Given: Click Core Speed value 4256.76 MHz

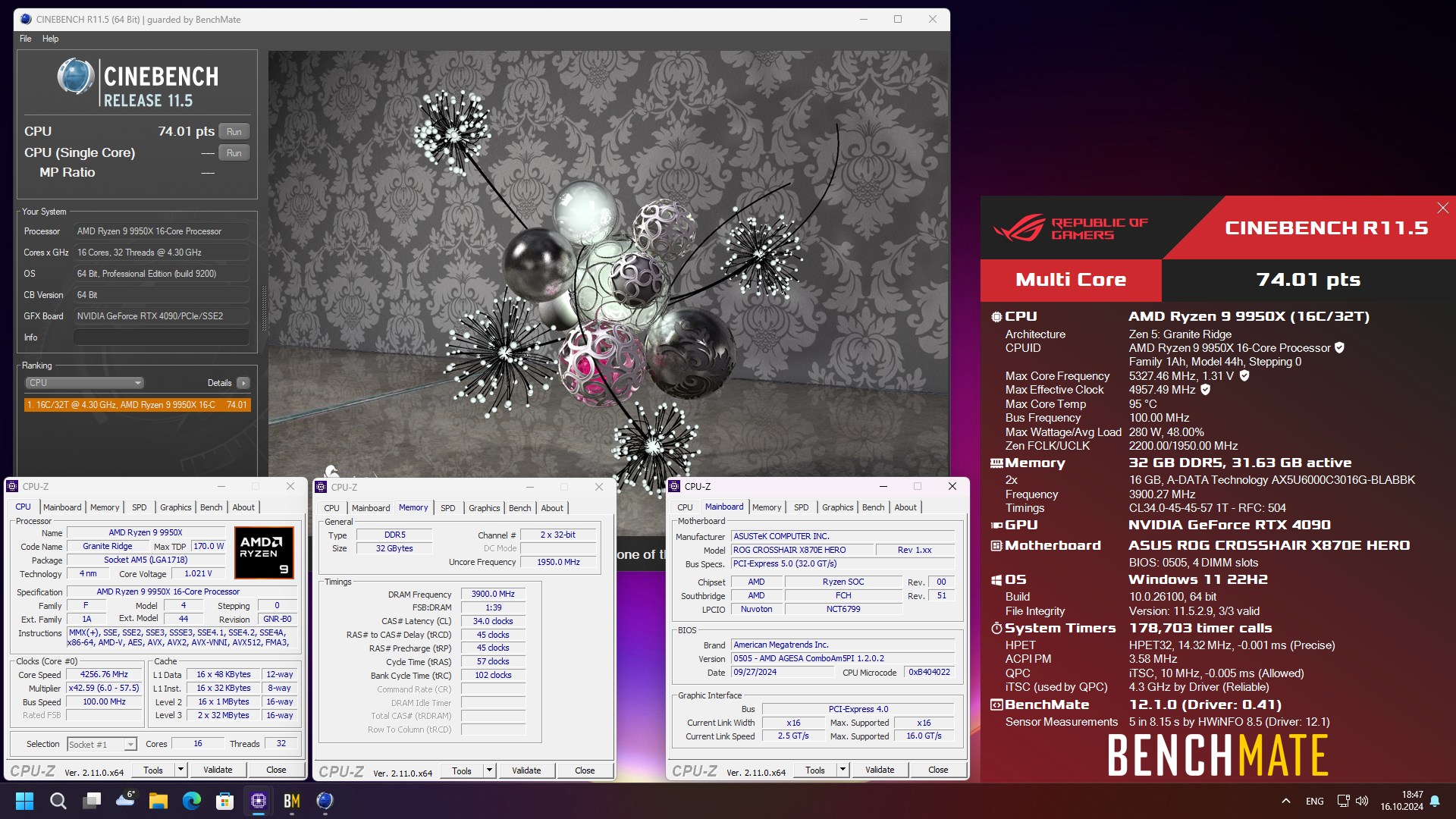Looking at the screenshot, I should (104, 675).
